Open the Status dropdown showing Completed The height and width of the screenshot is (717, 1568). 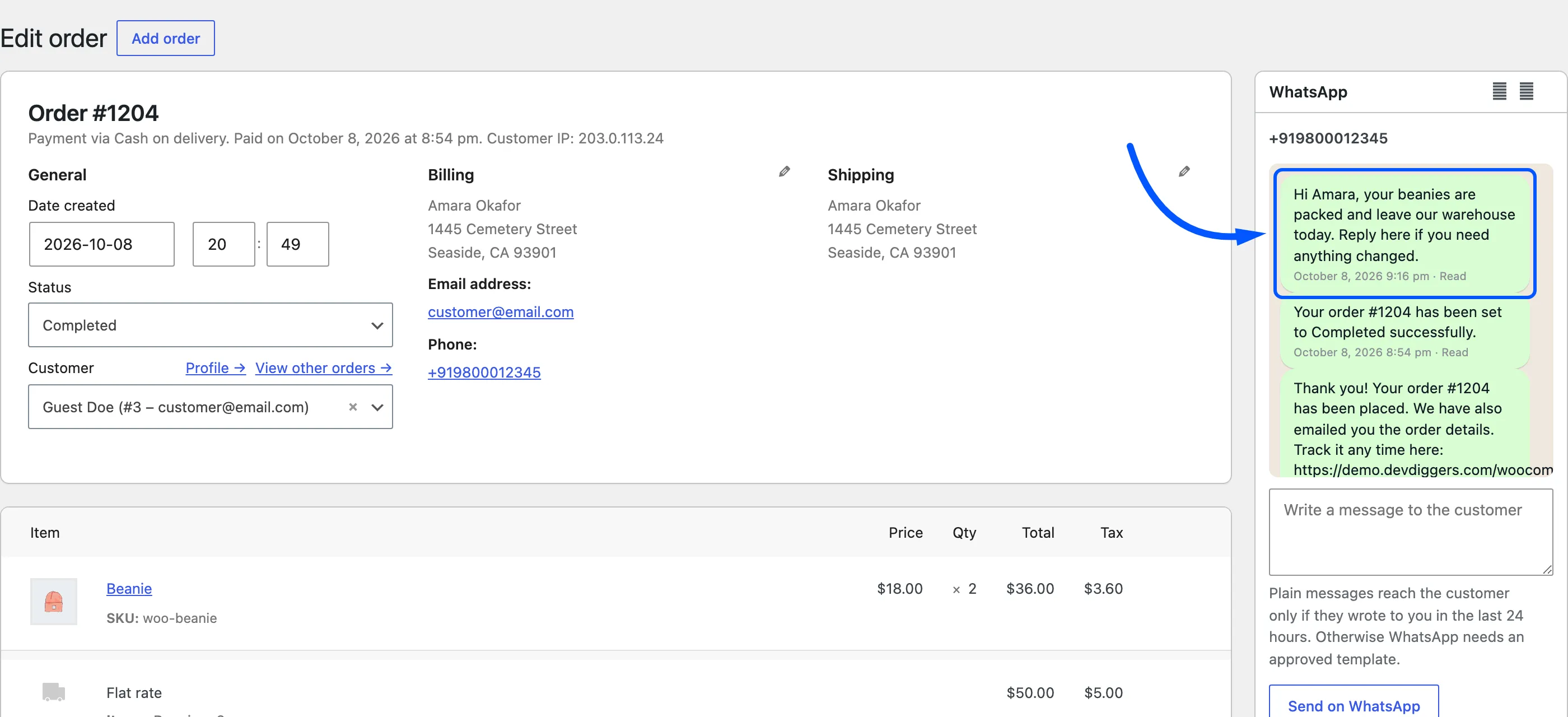tap(211, 325)
